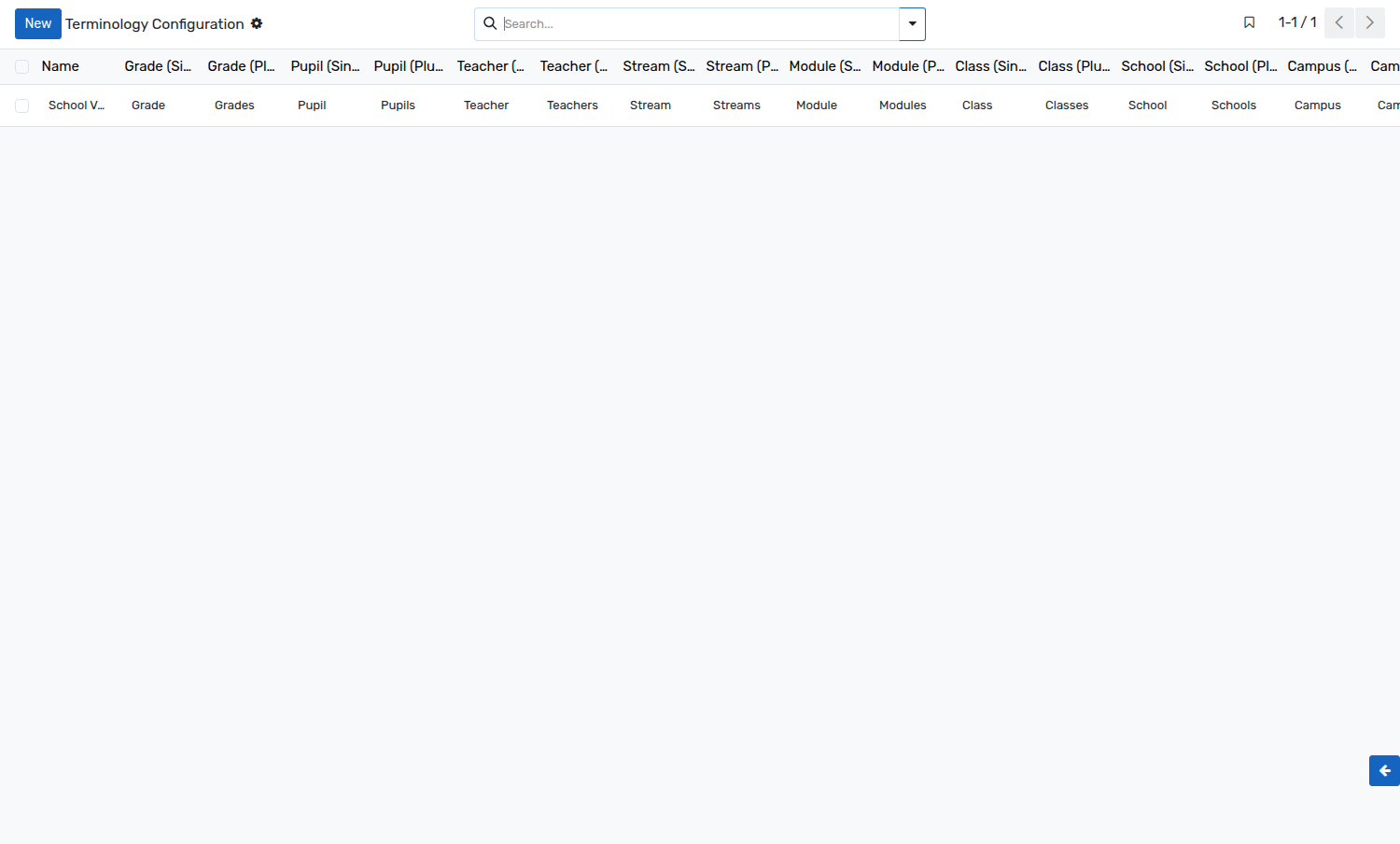
Task: Go to the previous page arrow
Action: tap(1339, 22)
